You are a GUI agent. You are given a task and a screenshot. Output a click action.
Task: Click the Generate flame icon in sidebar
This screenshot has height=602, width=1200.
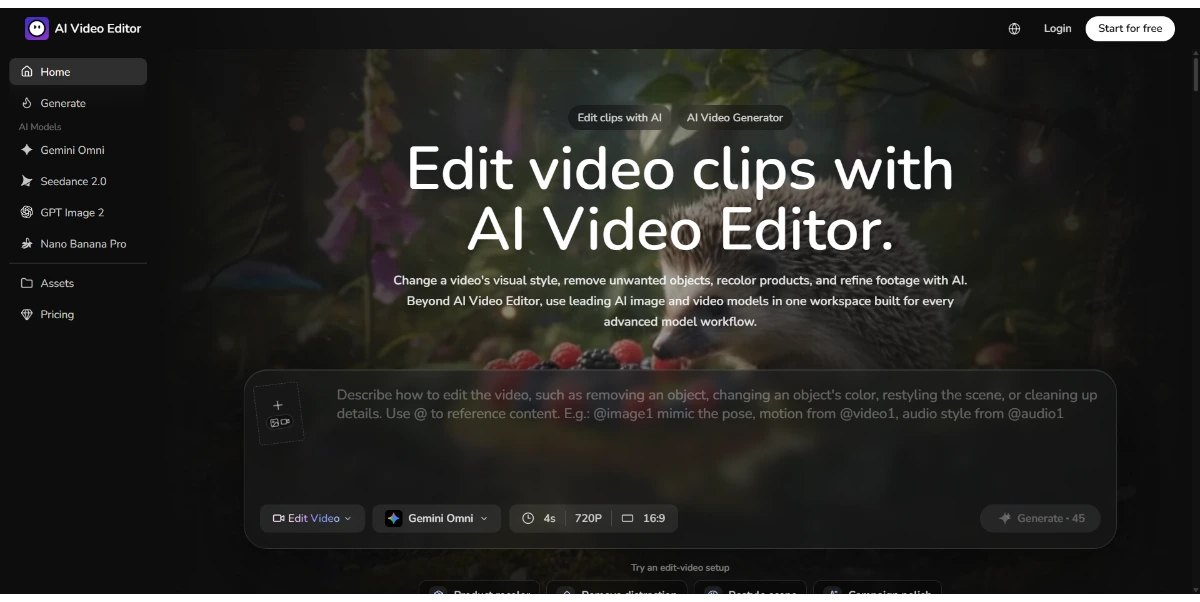(x=27, y=103)
